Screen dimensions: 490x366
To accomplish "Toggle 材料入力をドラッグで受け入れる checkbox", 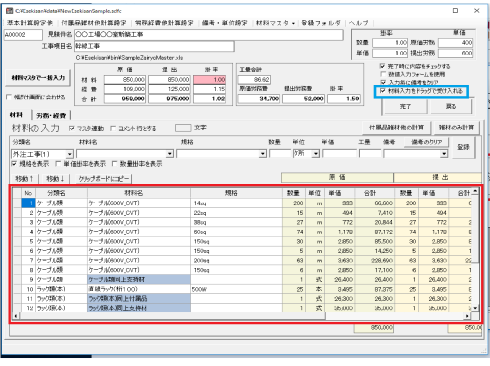I will tap(383, 91).
